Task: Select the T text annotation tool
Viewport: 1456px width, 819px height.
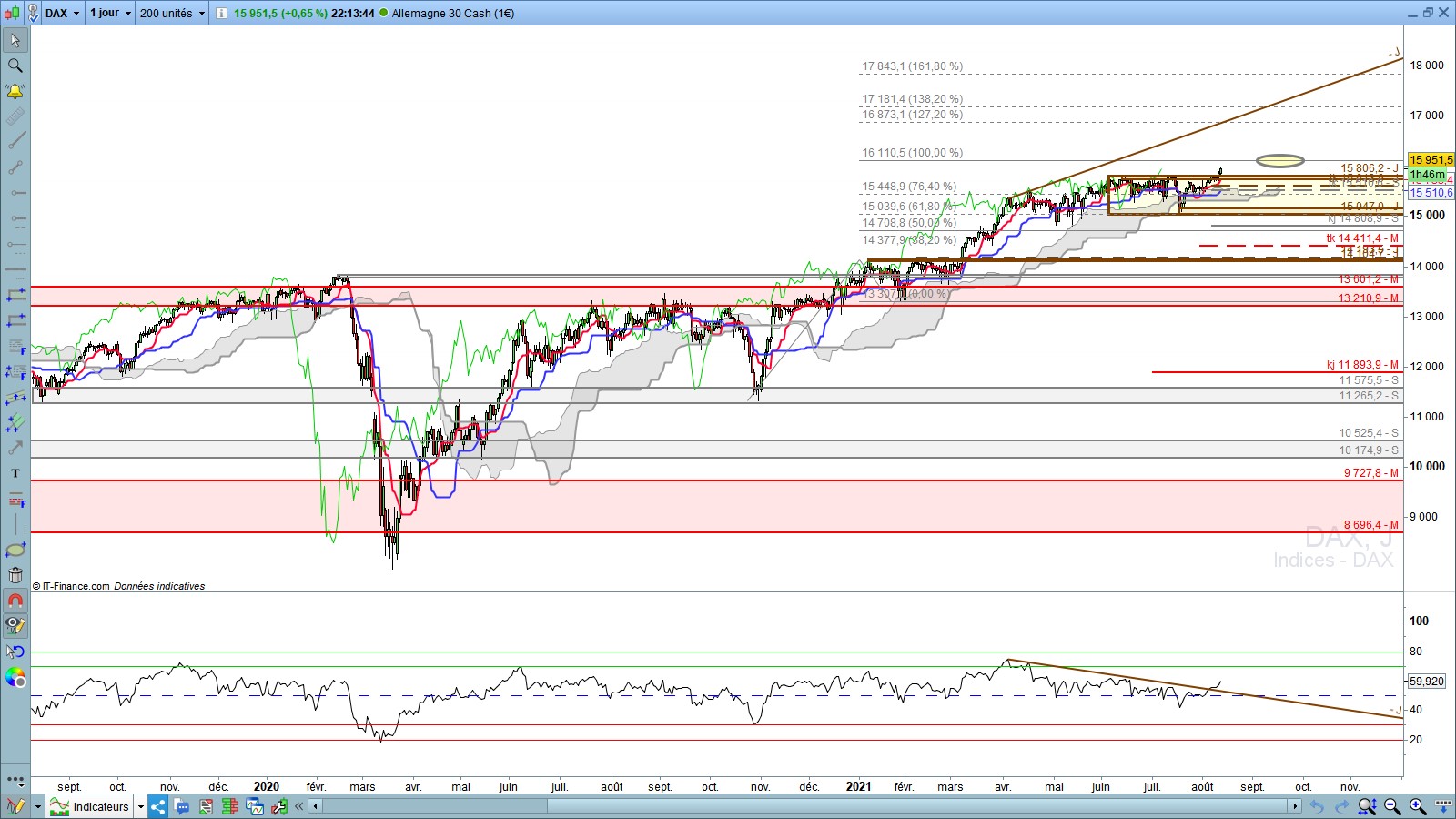Action: pos(15,473)
